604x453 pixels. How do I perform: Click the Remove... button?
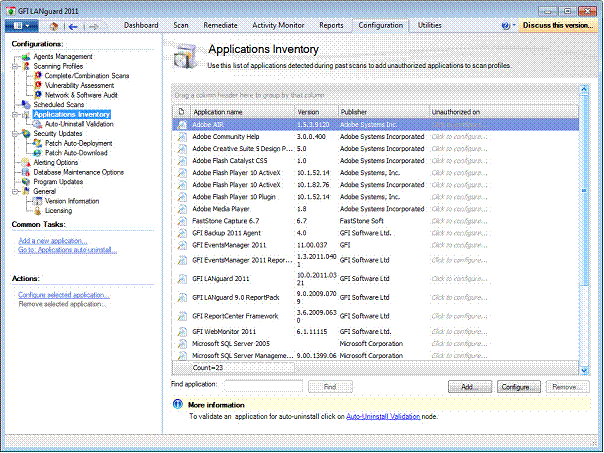[x=567, y=387]
